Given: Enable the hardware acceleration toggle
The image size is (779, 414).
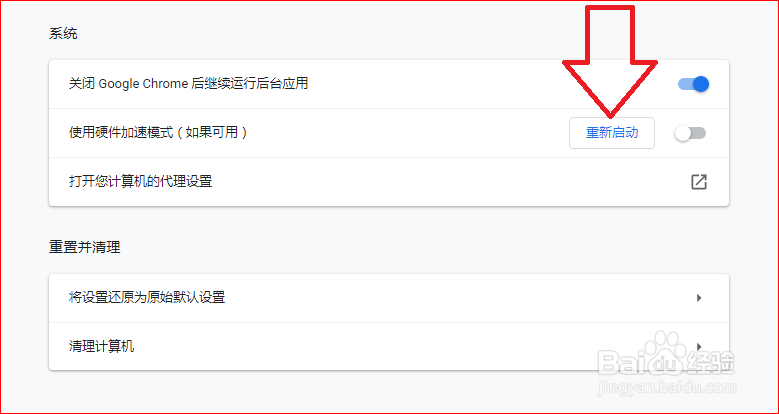Looking at the screenshot, I should point(691,133).
